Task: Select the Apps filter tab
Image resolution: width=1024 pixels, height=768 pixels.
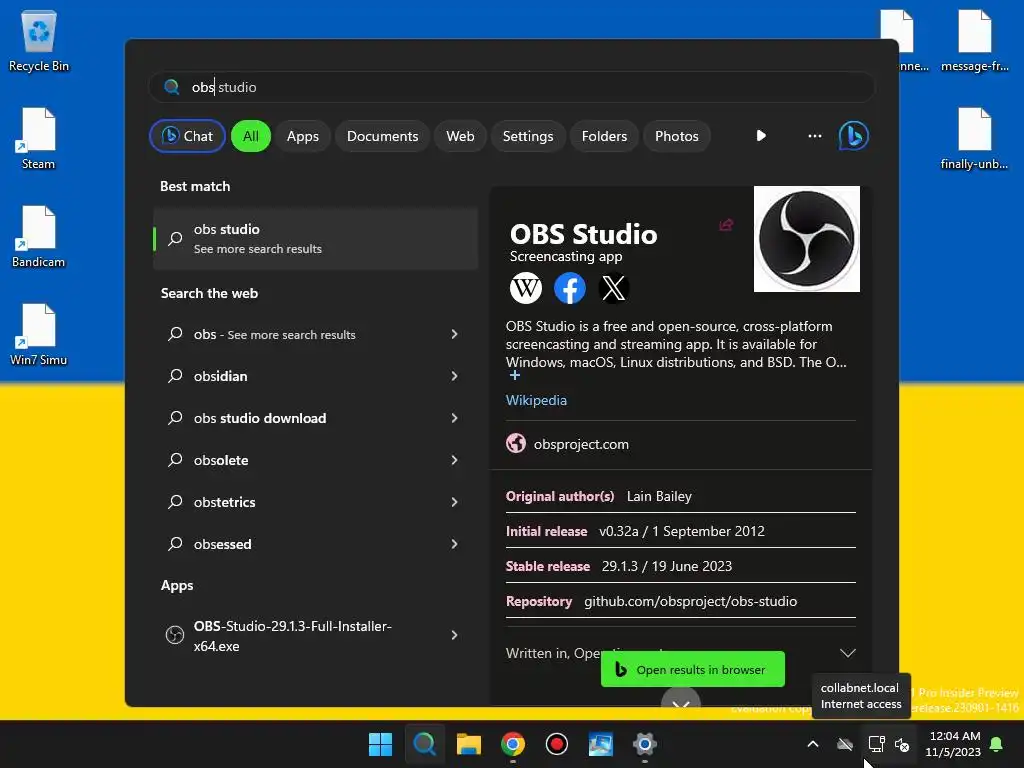Action: point(303,136)
